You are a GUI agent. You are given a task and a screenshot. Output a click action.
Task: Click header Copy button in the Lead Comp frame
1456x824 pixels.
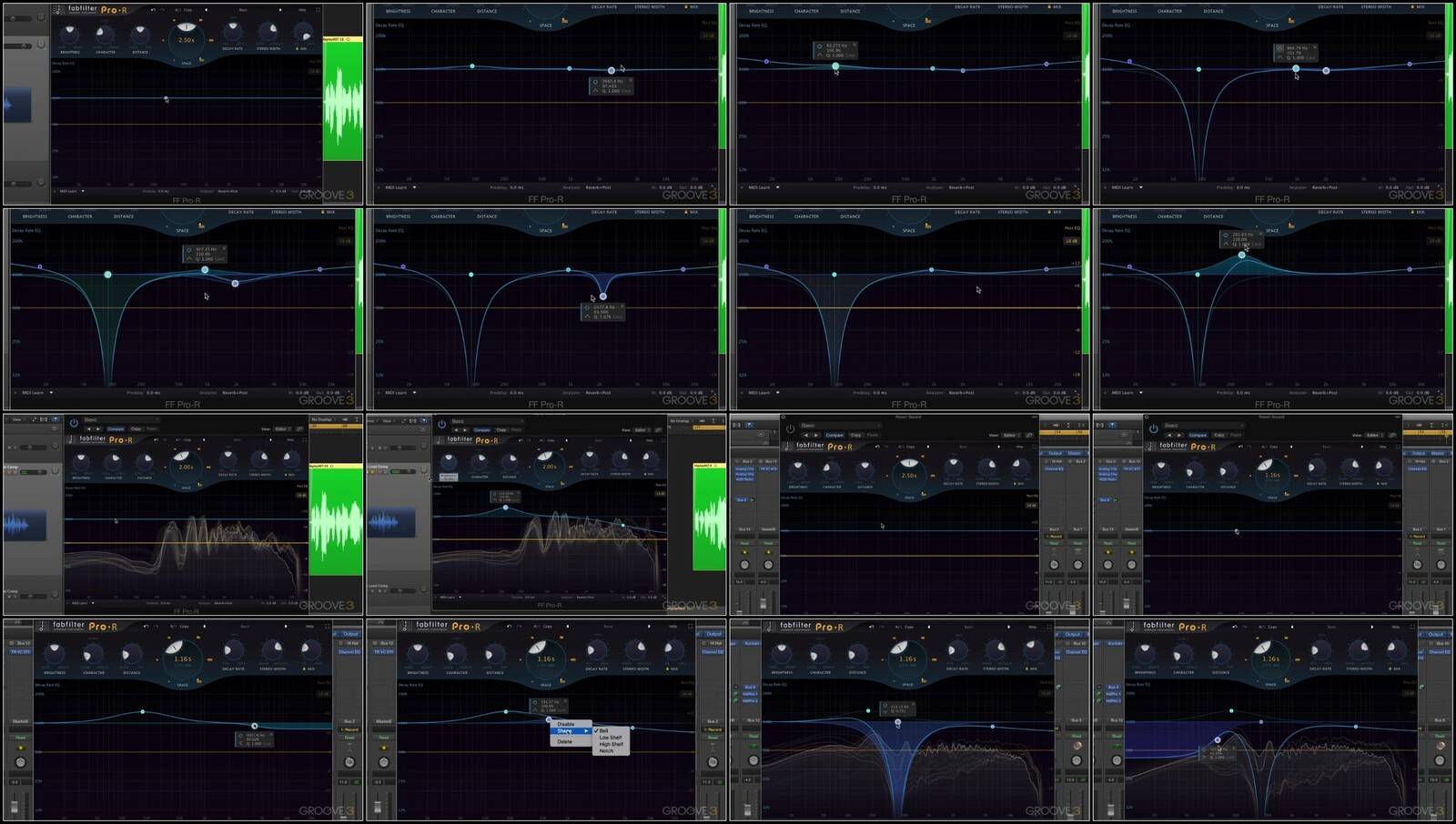[x=500, y=430]
